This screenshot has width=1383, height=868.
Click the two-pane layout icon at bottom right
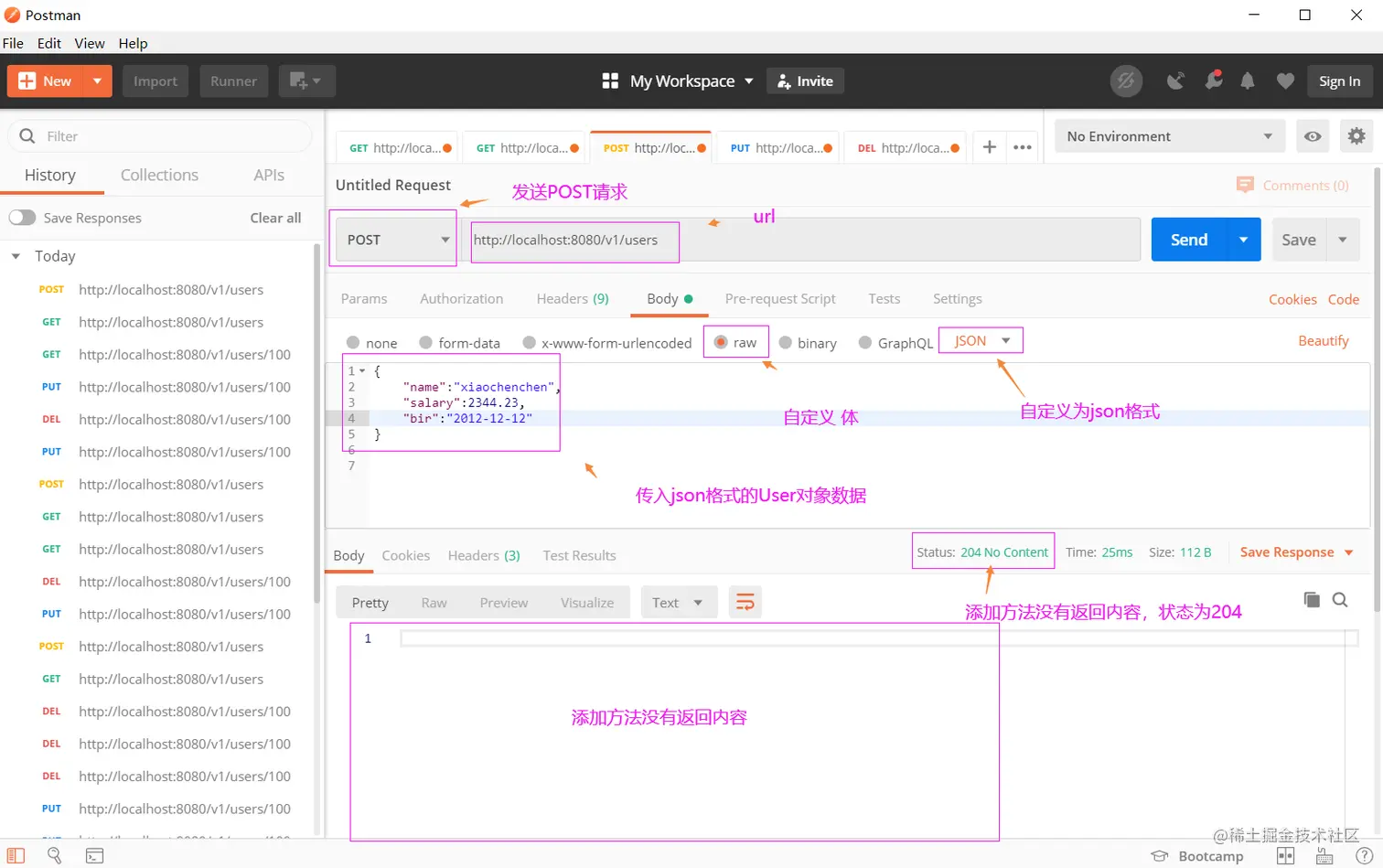pos(1286,856)
